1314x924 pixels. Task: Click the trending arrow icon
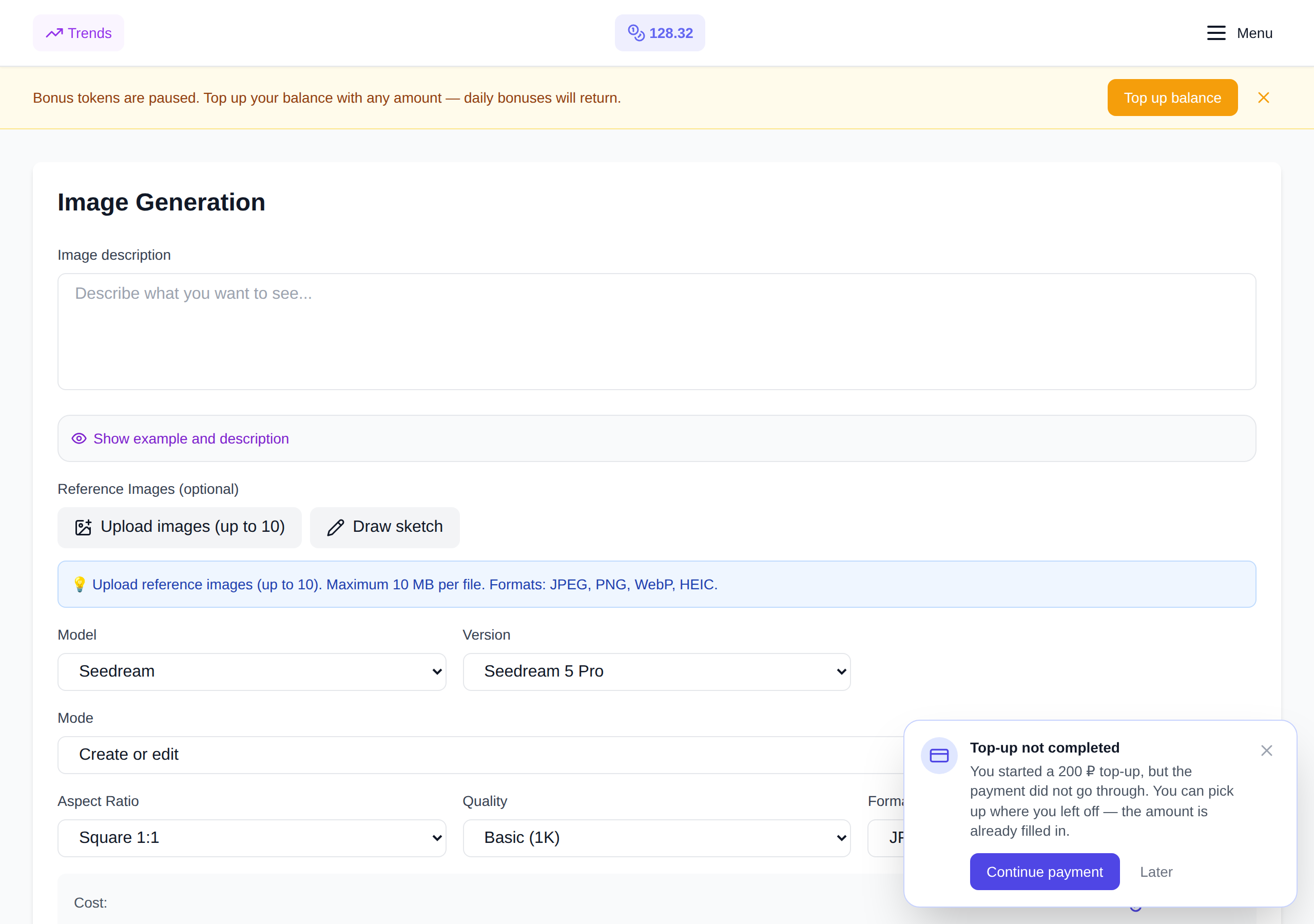point(54,33)
